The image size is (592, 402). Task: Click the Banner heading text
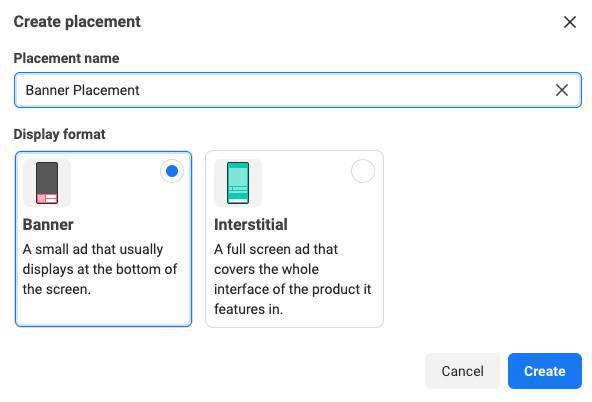(x=48, y=225)
